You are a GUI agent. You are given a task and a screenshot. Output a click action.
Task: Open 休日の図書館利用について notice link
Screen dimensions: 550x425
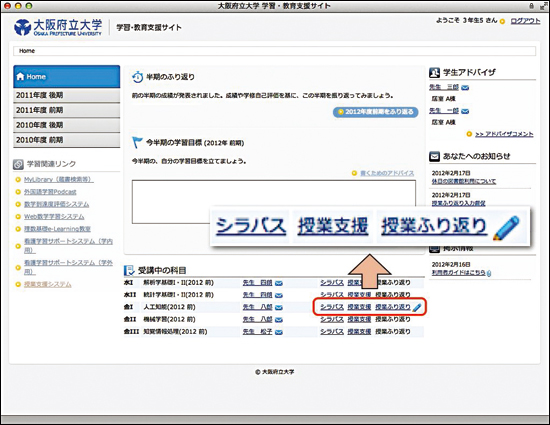point(464,181)
